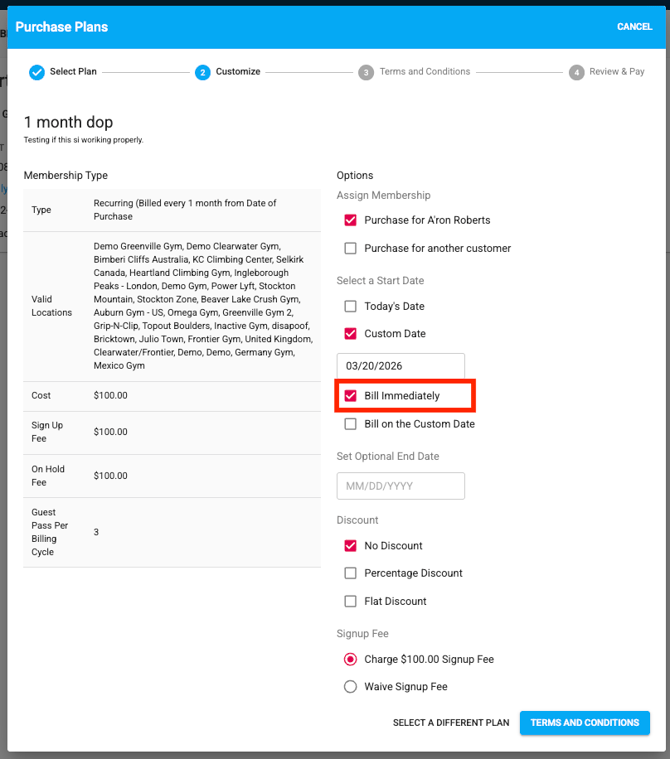This screenshot has width=670, height=759.
Task: Uncheck Purchase for A'ron Roberts
Action: point(350,220)
